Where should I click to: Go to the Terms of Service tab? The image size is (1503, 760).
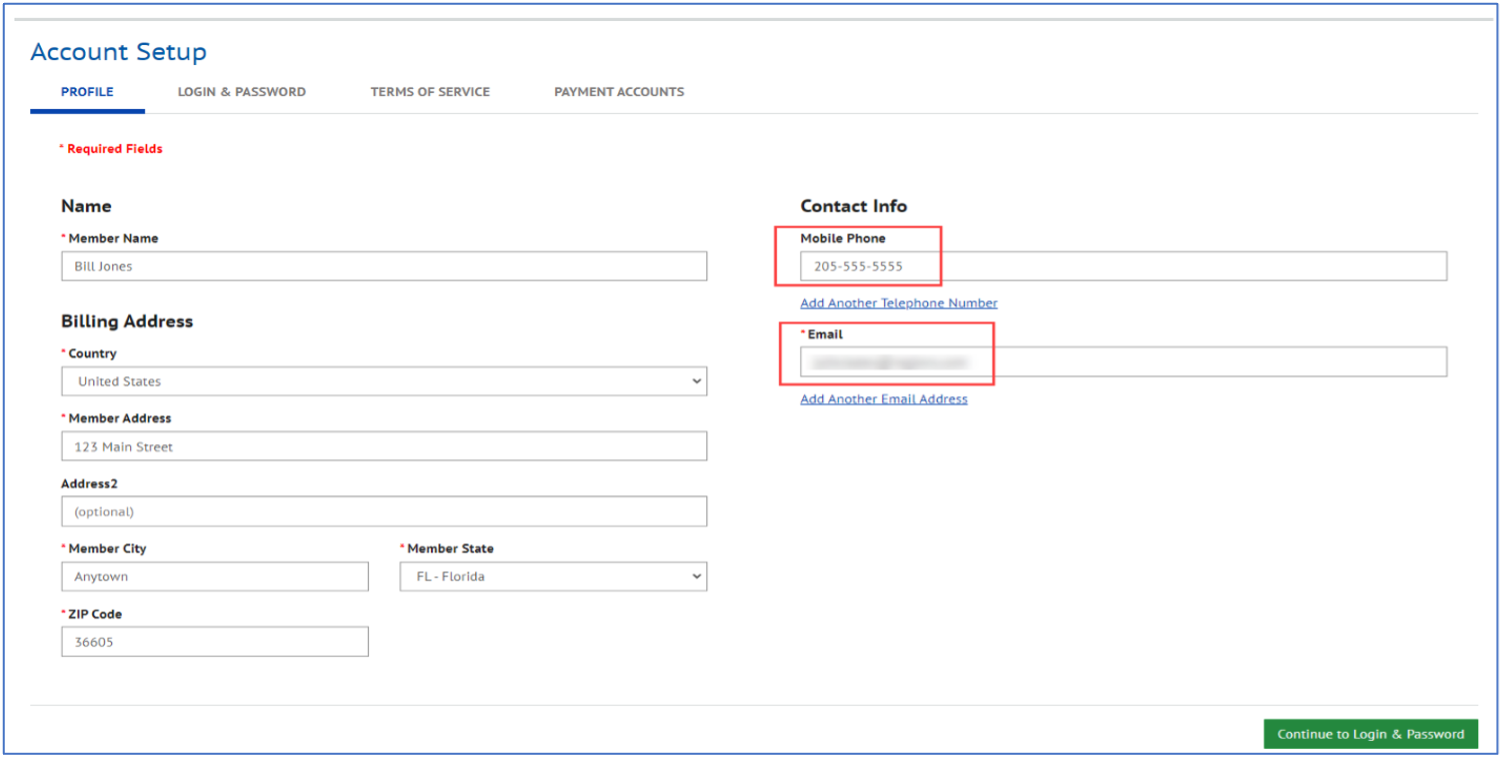click(x=430, y=92)
